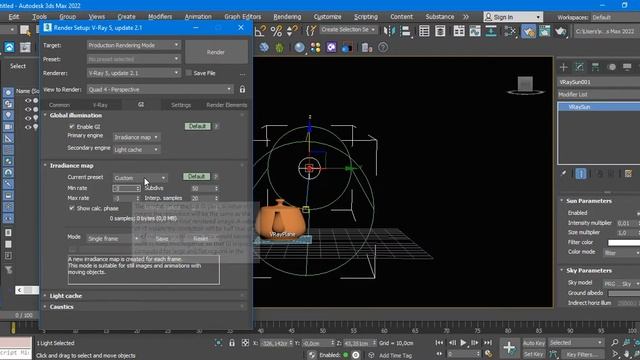640x360 pixels.
Task: Open Primary engine Irradiance map dropdown
Action: 136,137
